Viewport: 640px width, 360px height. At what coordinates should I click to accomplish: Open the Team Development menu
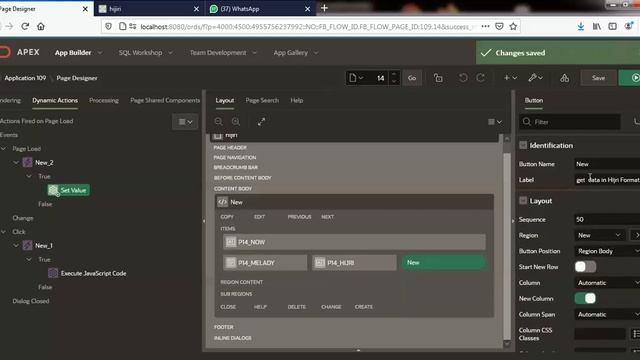(218, 53)
